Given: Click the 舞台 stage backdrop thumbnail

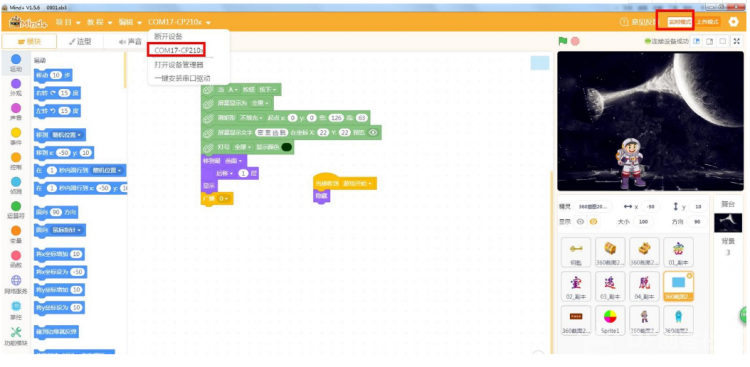Looking at the screenshot, I should pos(728,223).
